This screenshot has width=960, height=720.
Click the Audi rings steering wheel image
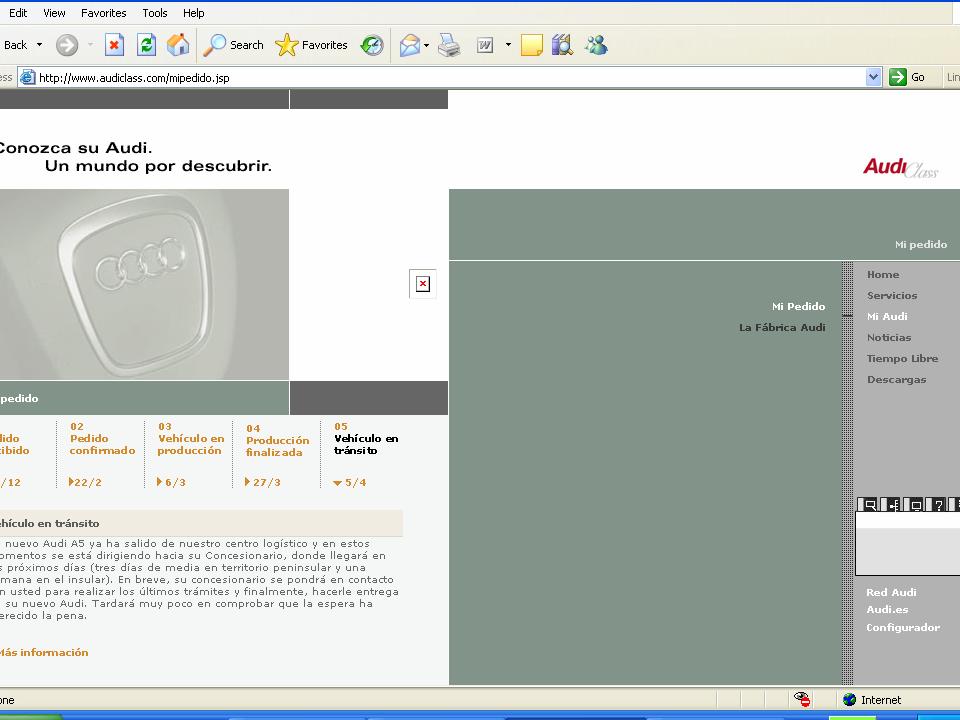point(144,284)
